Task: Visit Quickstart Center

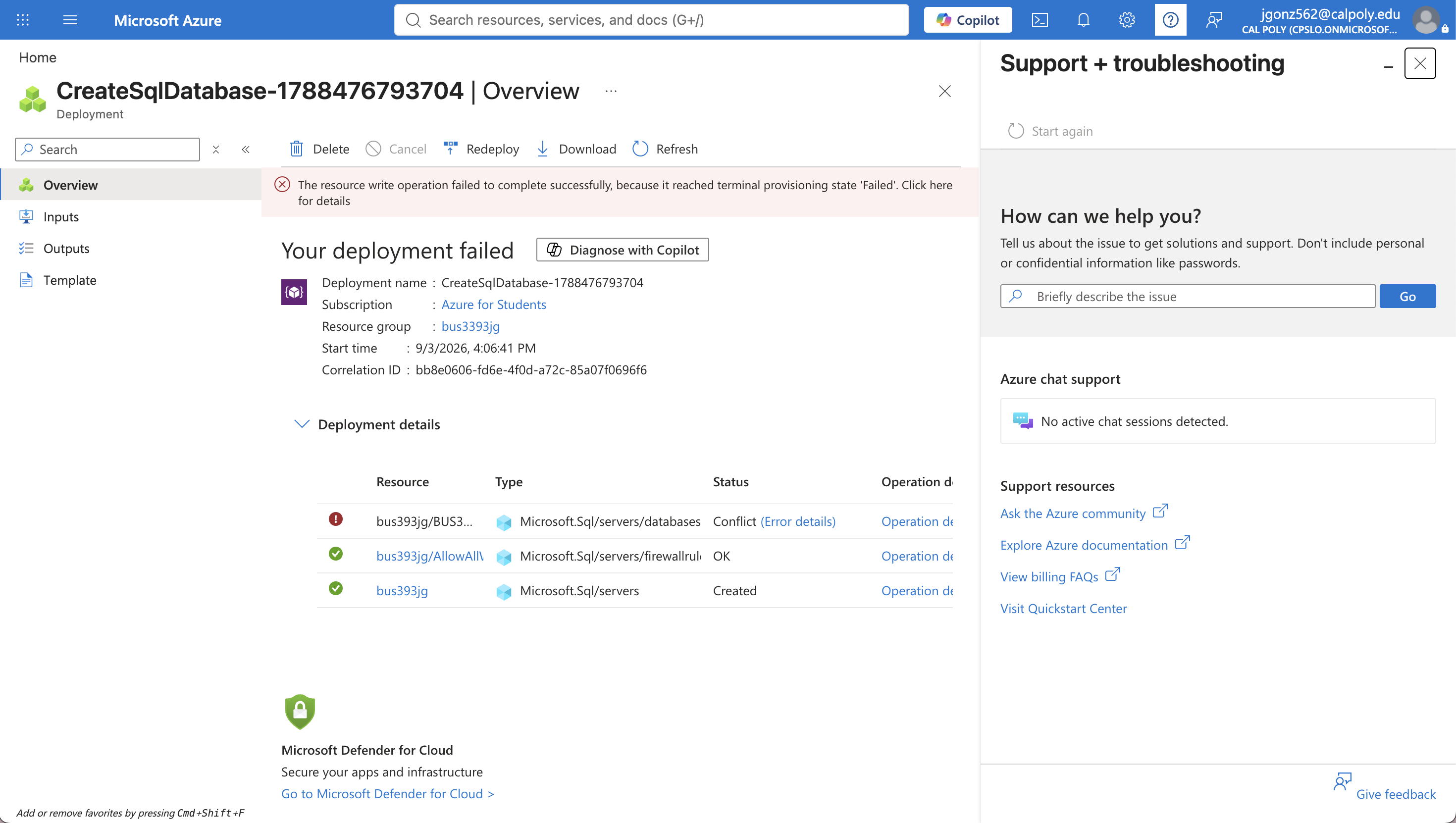Action: point(1063,608)
